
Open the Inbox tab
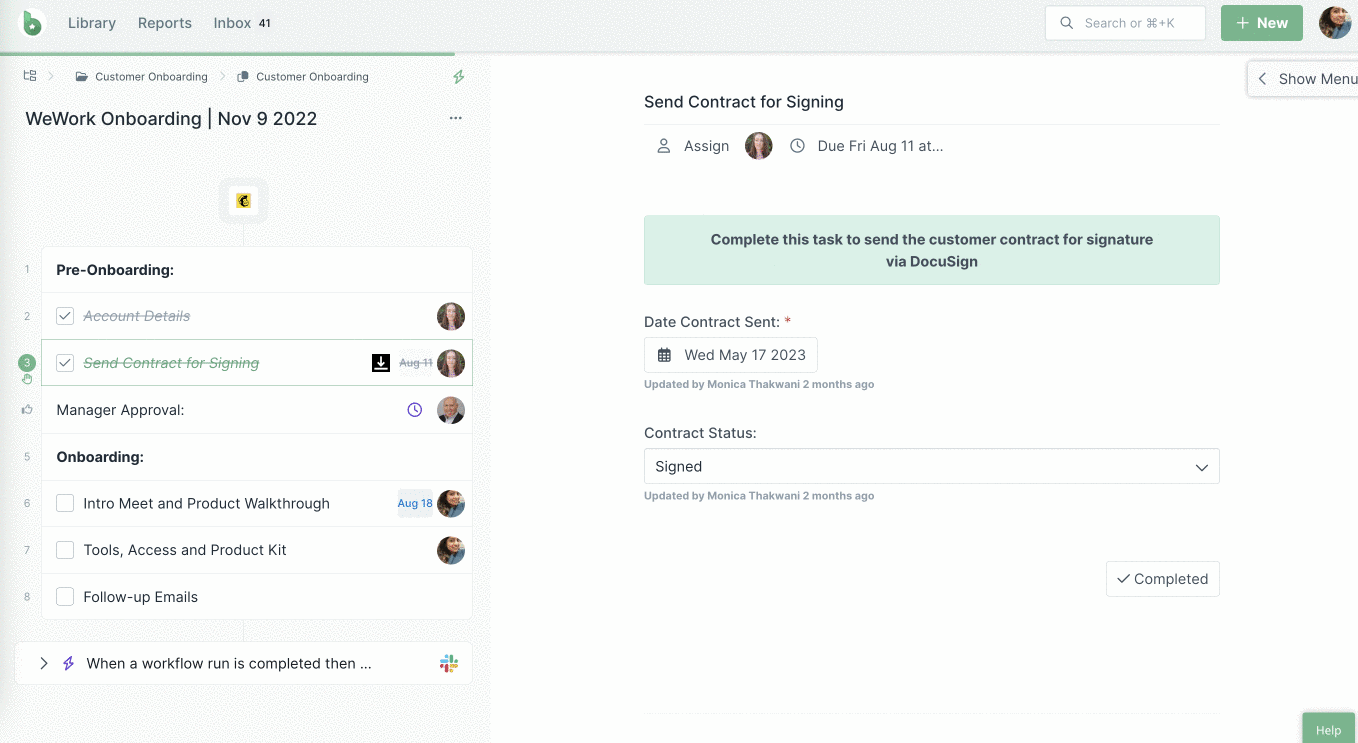232,23
